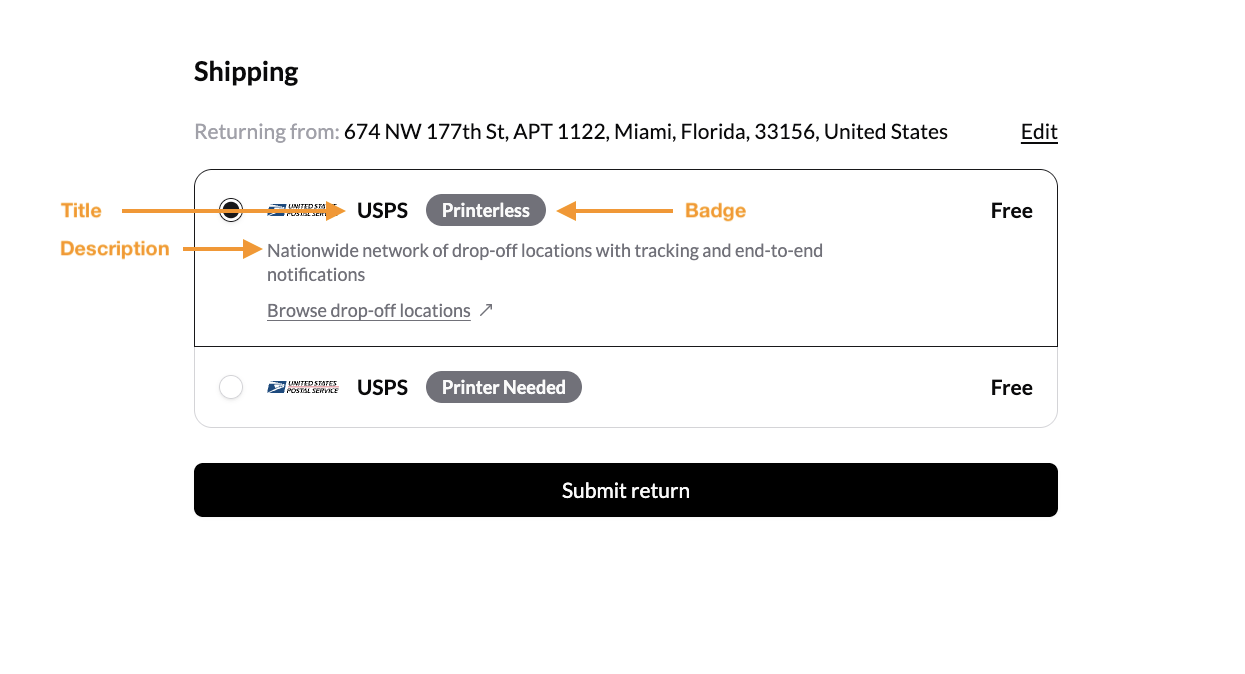This screenshot has width=1245, height=674.
Task: Select the USPS Printerless radio button
Action: 231,210
